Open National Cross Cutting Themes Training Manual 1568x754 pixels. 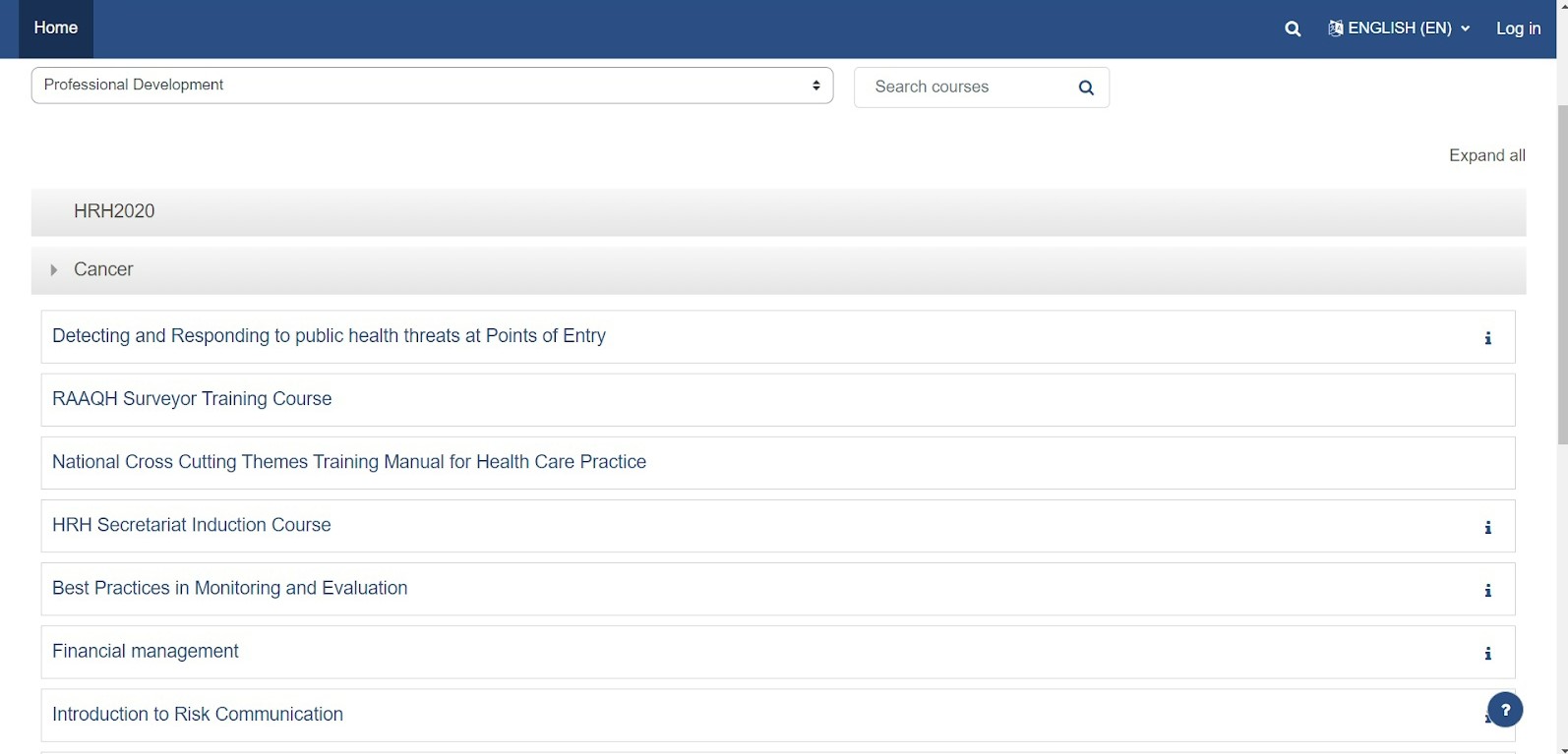pos(349,462)
